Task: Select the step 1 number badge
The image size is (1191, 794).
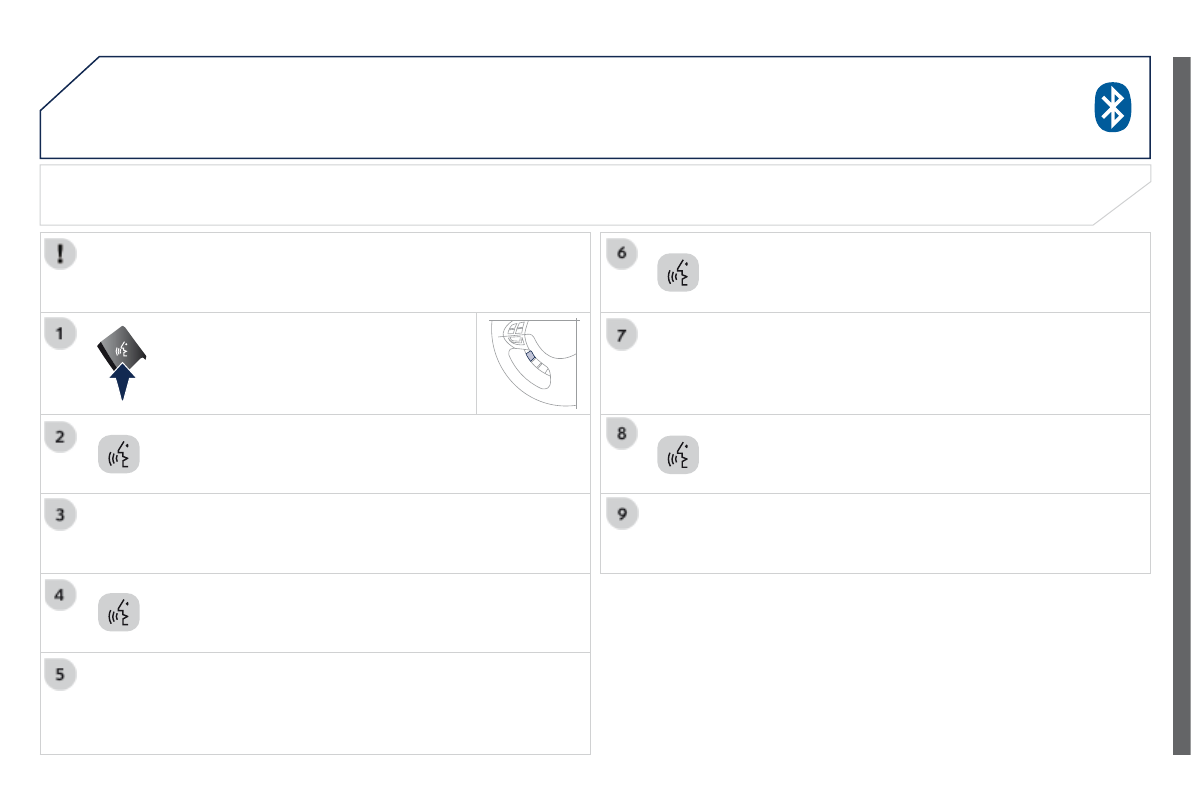Action: (x=60, y=334)
